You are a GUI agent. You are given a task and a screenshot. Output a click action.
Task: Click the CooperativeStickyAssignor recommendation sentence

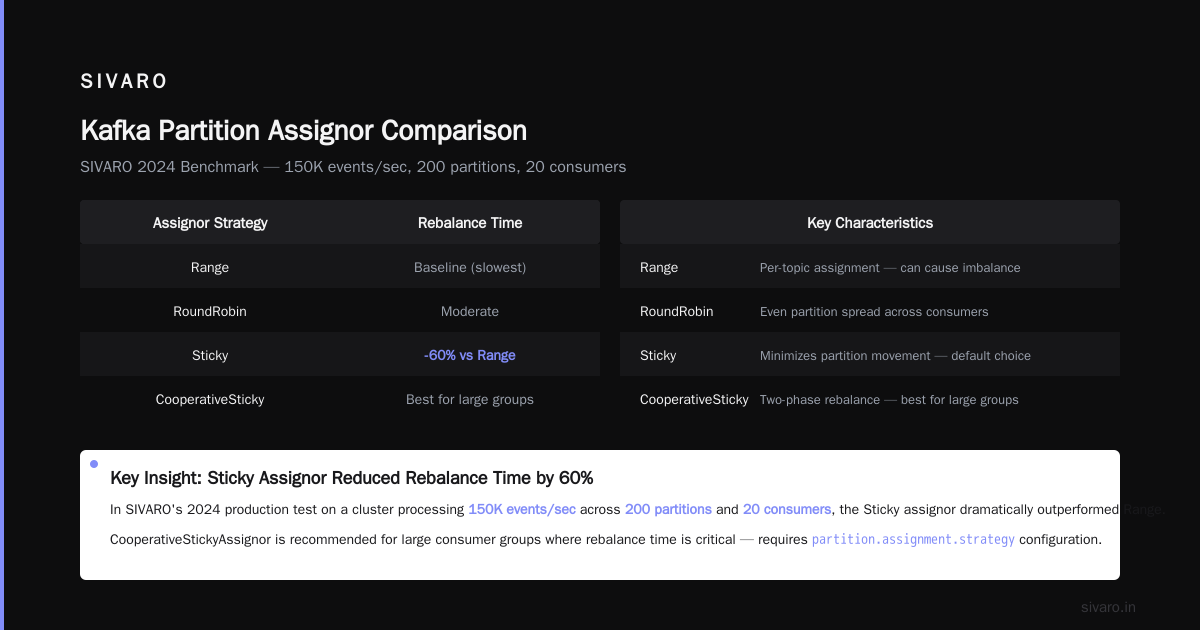coord(606,540)
